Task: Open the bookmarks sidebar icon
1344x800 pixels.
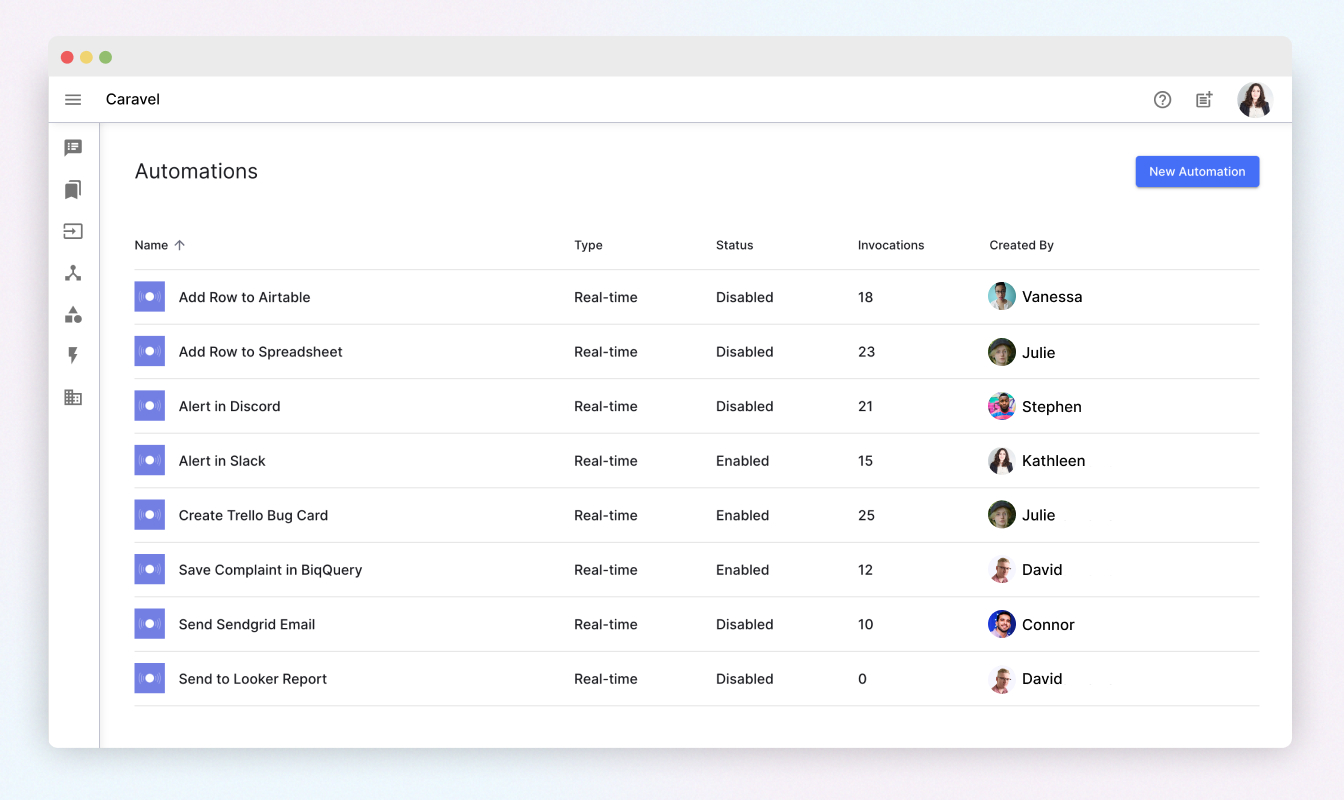Action: (73, 190)
